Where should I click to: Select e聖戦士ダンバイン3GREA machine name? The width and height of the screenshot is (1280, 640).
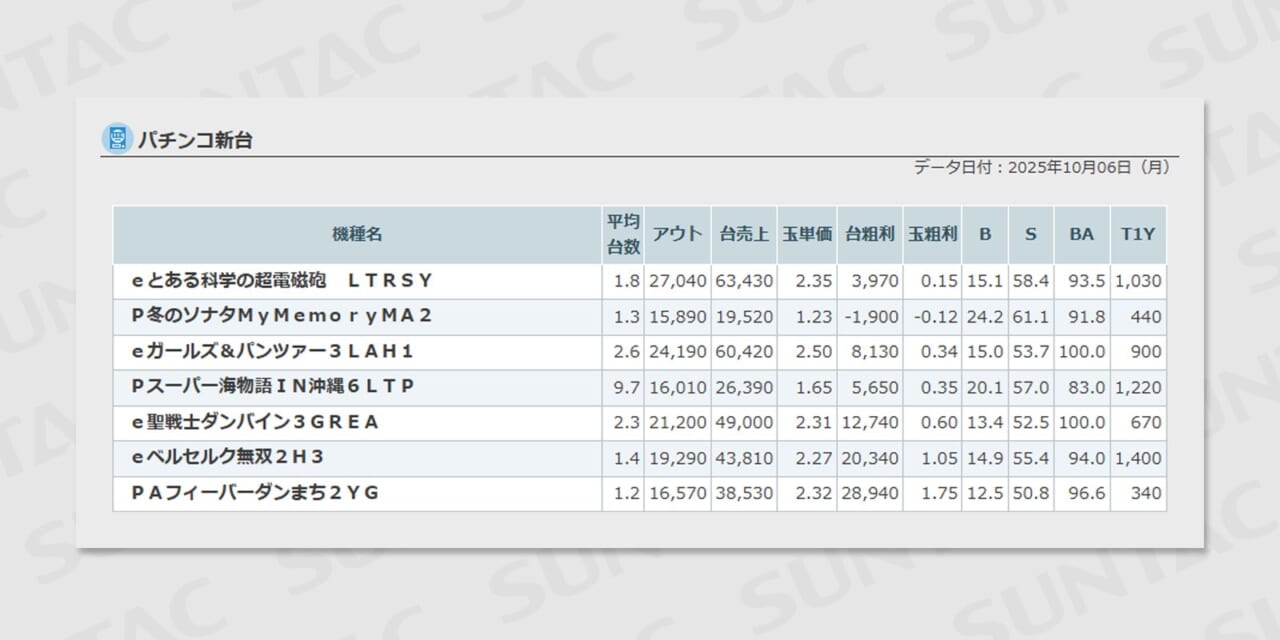[x=255, y=422]
